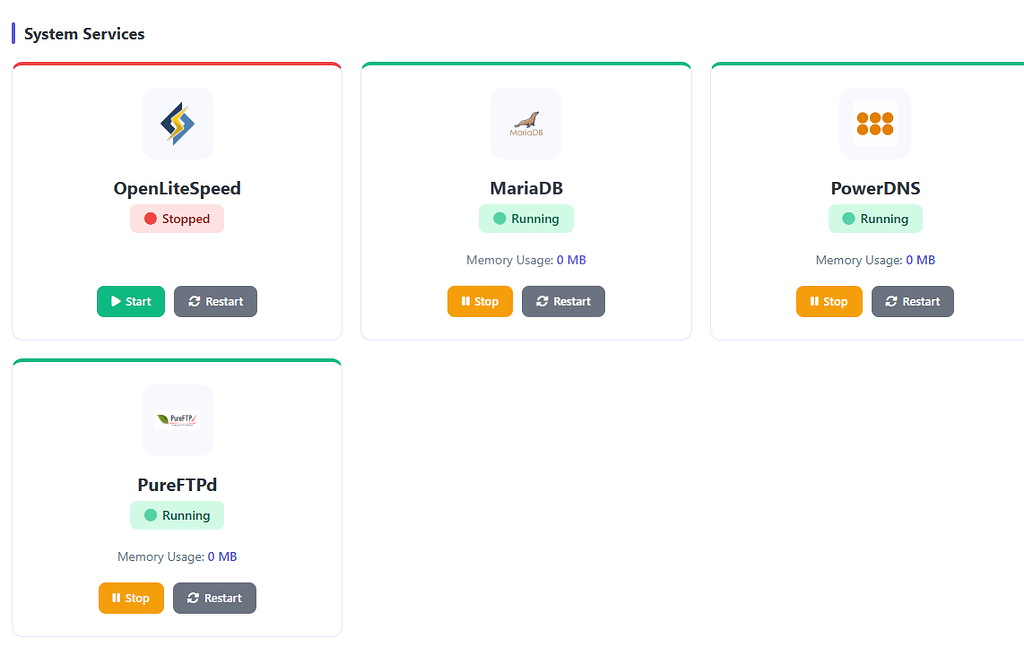Viewport: 1024px width, 655px height.
Task: Restart the MariaDB service
Action: tap(563, 301)
